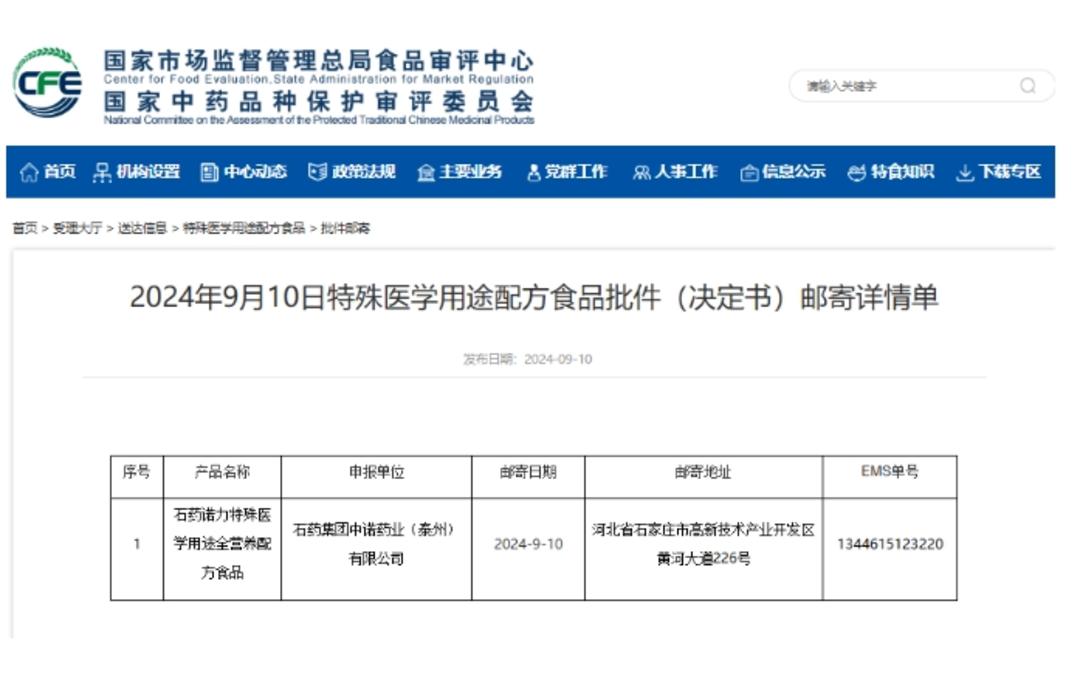
Task: Open the 政策法规 navigation menu item
Action: click(x=364, y=171)
